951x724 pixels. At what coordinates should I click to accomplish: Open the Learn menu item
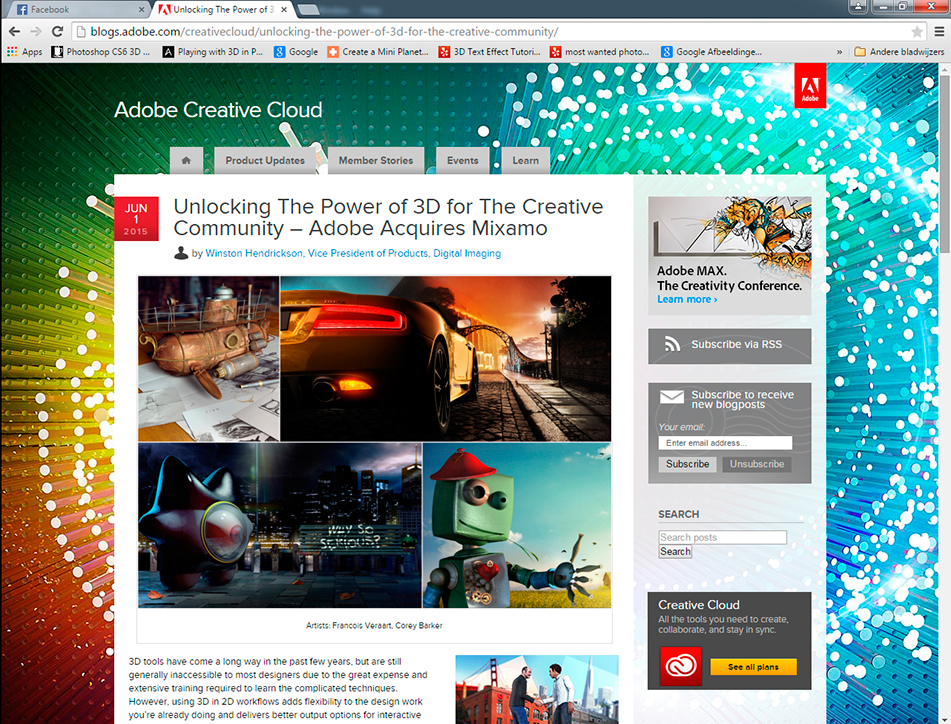pyautogui.click(x=525, y=160)
